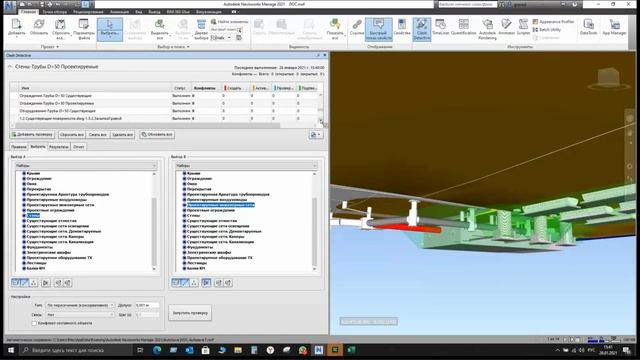Click the Допуск (Tolerance) input field
This screenshot has height=360, width=640.
point(147,305)
